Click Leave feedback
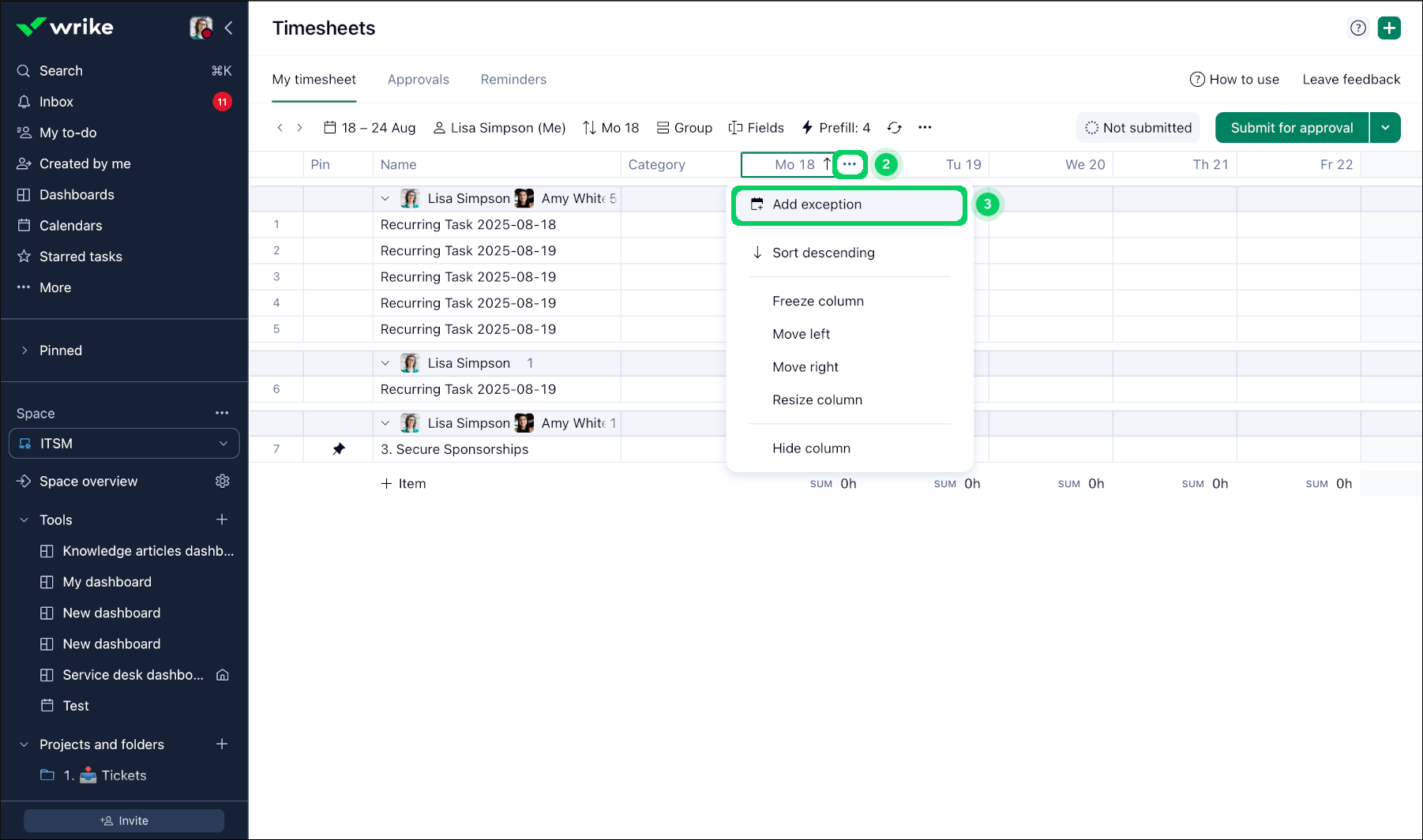Viewport: 1423px width, 840px height. coord(1351,80)
